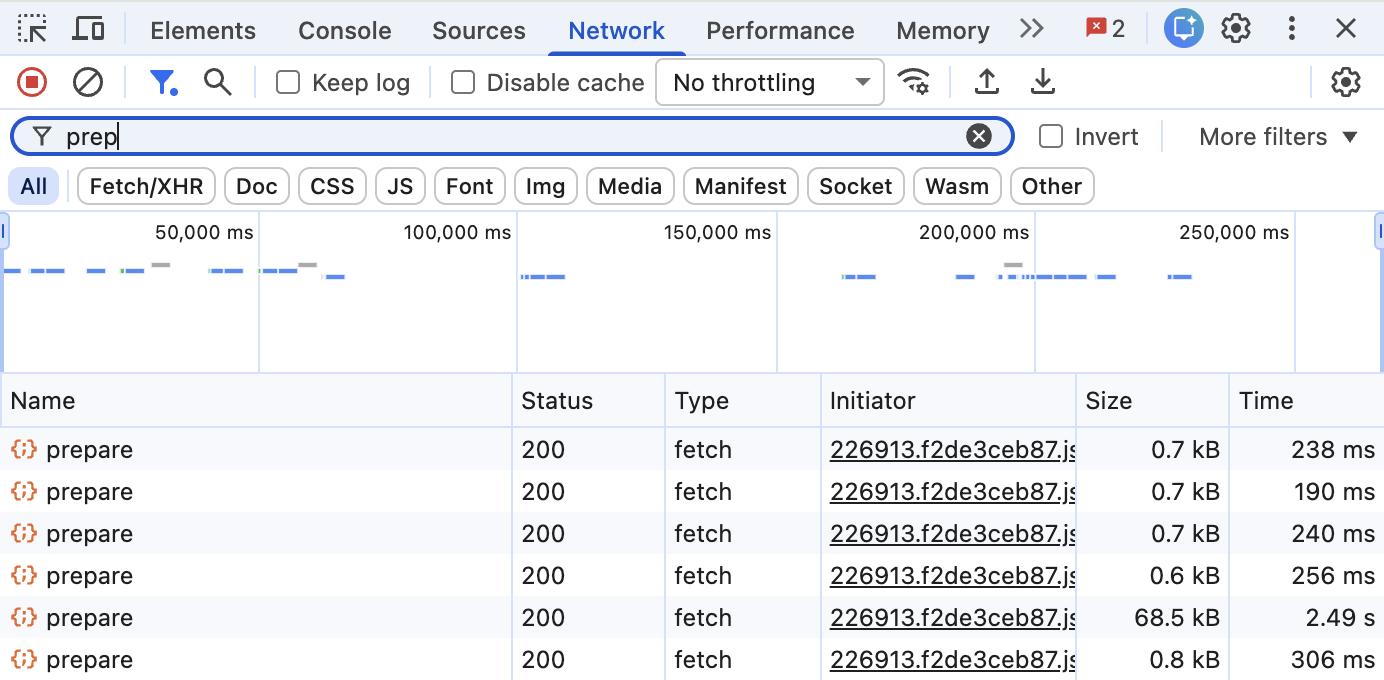Open the network search magnifier

(218, 82)
